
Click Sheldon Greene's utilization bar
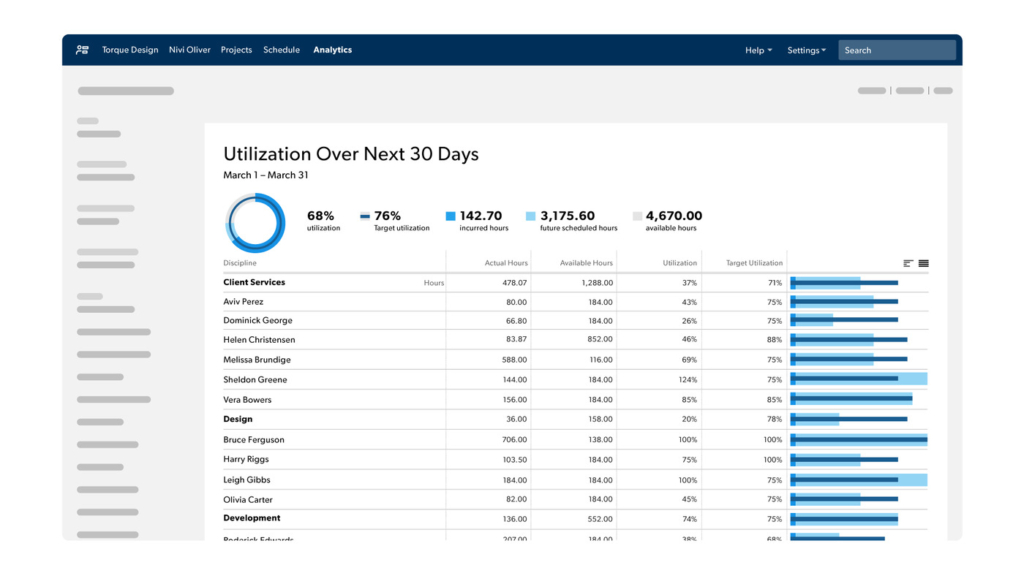tap(858, 380)
